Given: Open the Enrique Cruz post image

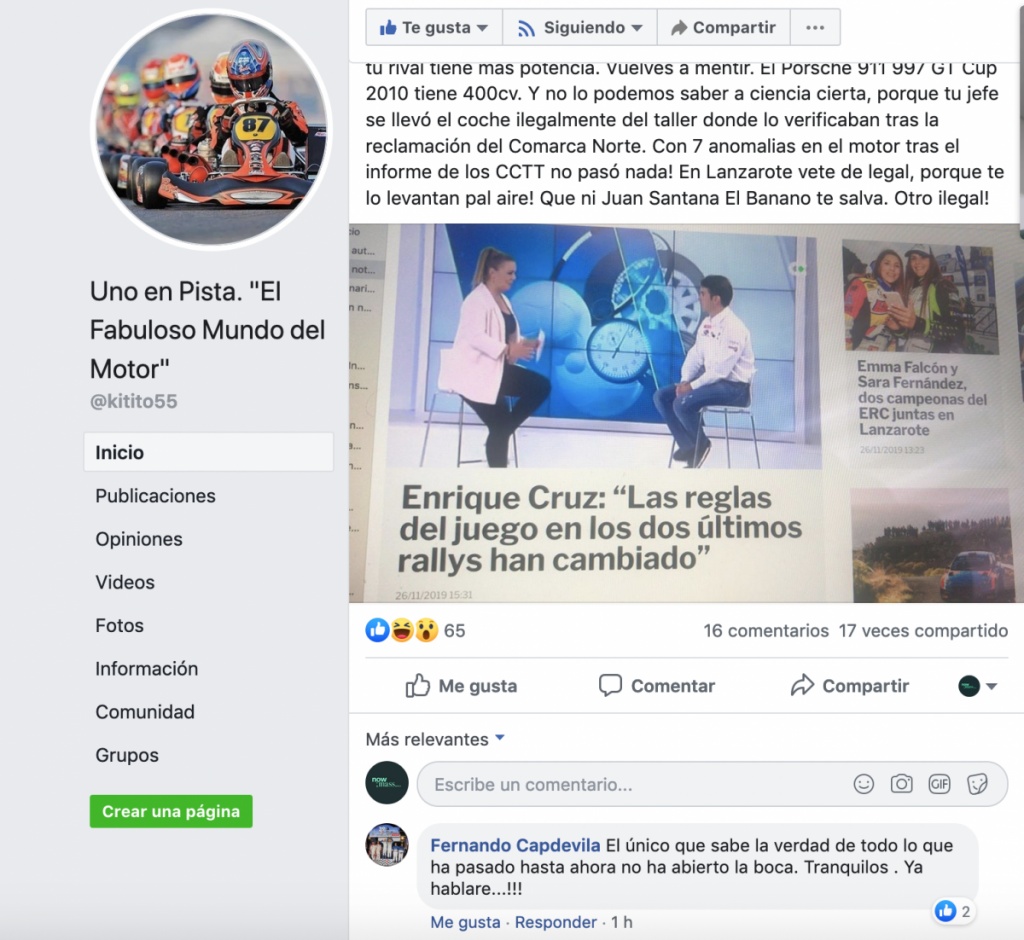Looking at the screenshot, I should coord(686,413).
